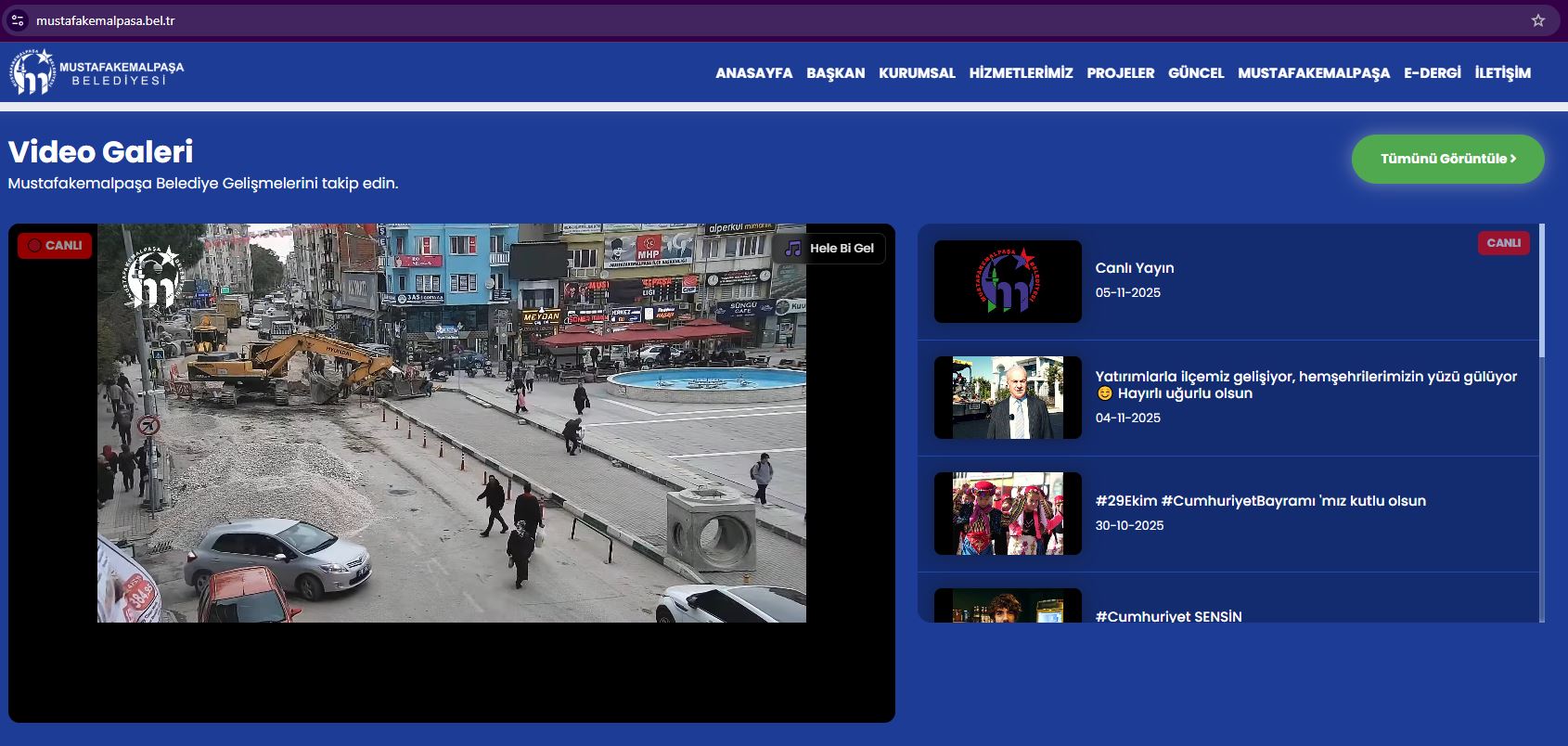Expand the HİZMETLERİMİZ menu
This screenshot has height=746, width=1568.
pos(1021,73)
